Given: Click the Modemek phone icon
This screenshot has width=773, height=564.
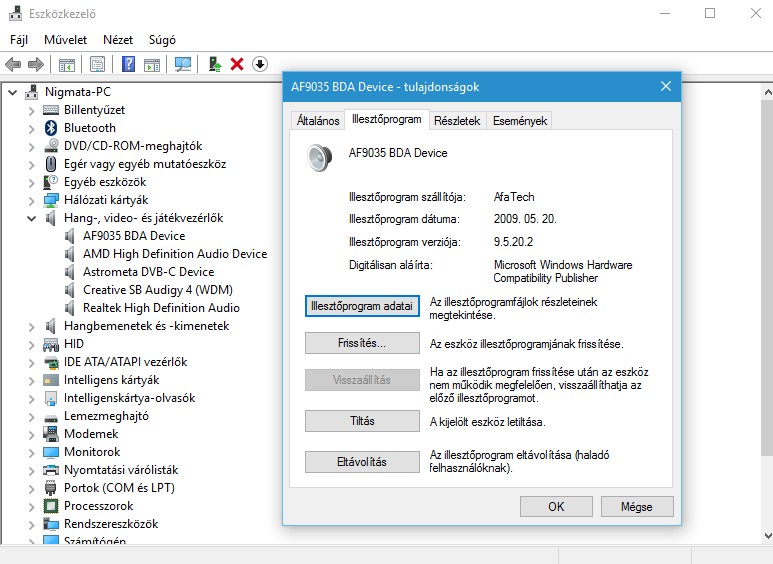Looking at the screenshot, I should click(x=51, y=434).
